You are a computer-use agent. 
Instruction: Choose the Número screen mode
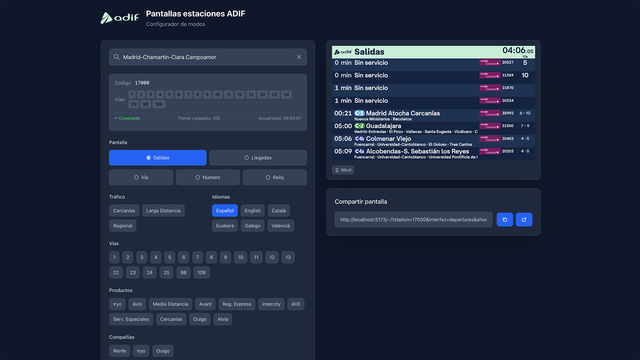tap(208, 178)
